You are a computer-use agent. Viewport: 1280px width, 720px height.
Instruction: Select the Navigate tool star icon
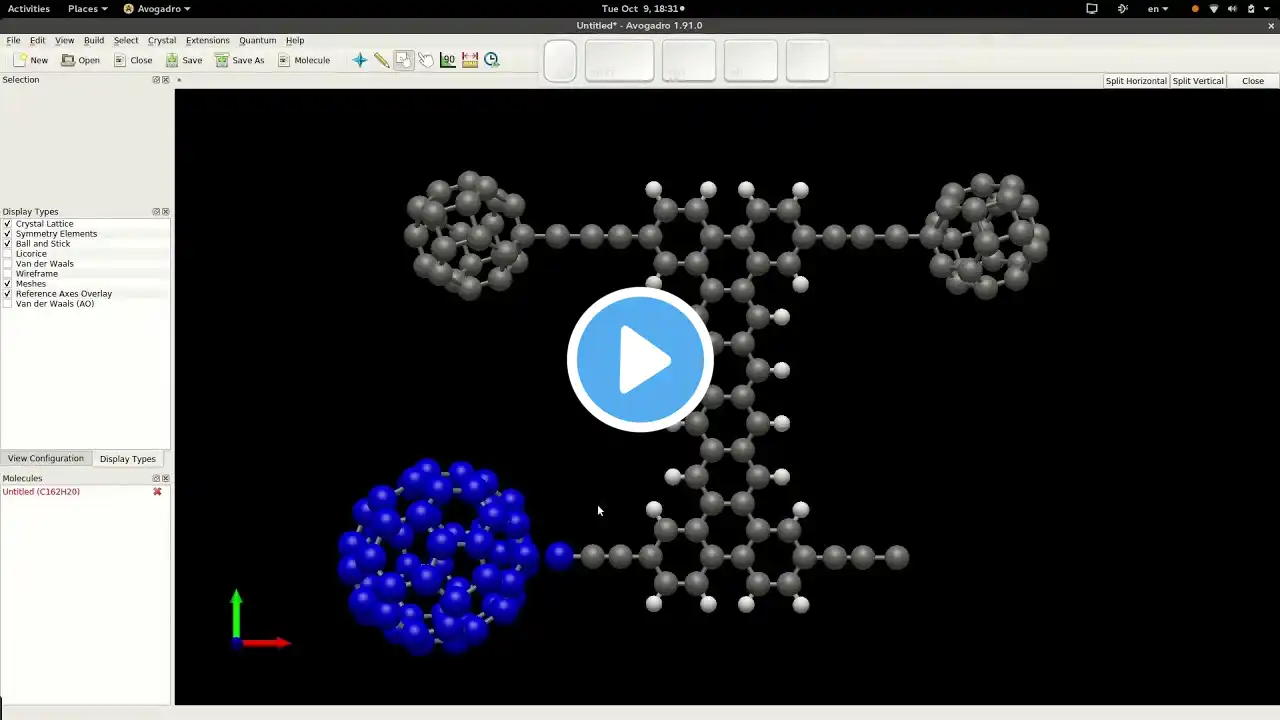point(360,60)
